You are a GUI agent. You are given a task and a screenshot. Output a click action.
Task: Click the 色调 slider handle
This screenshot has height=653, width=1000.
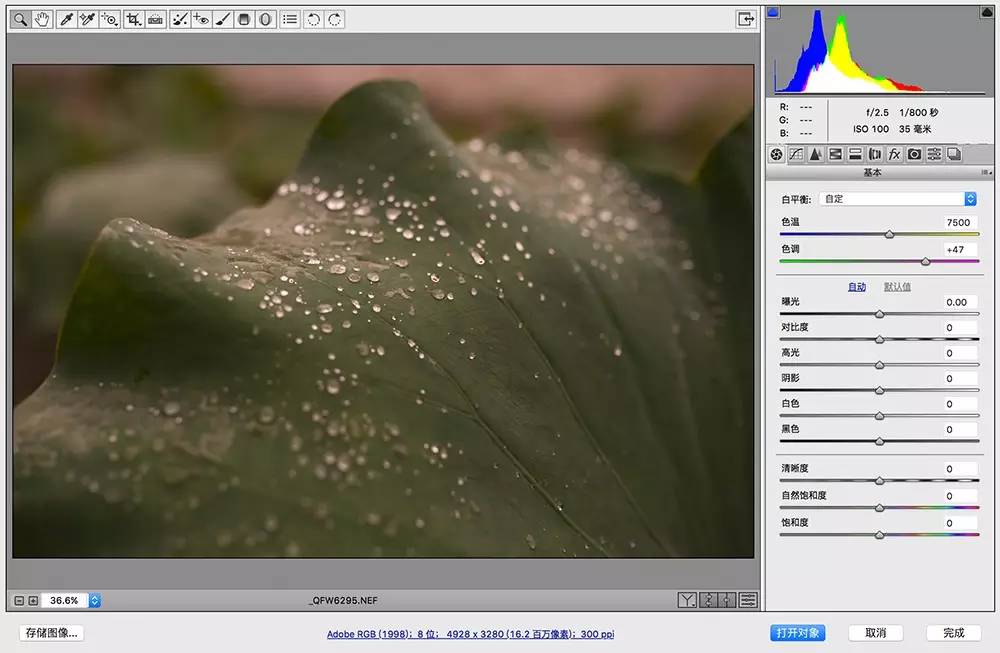(x=925, y=261)
